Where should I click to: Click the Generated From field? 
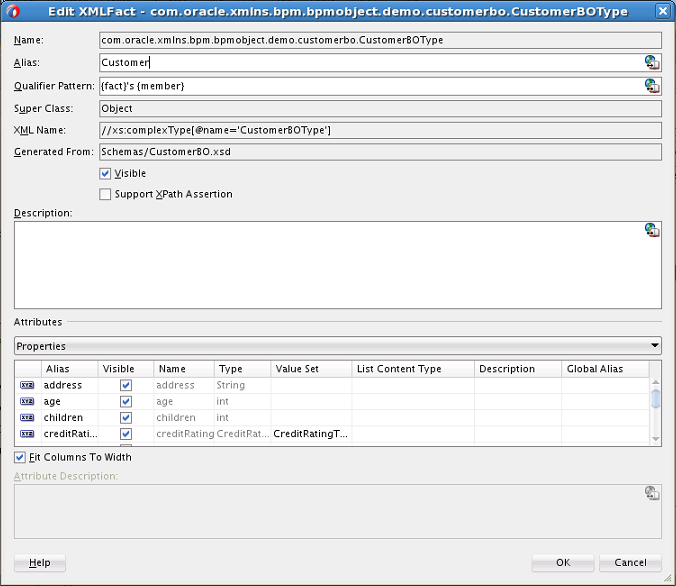coord(380,152)
